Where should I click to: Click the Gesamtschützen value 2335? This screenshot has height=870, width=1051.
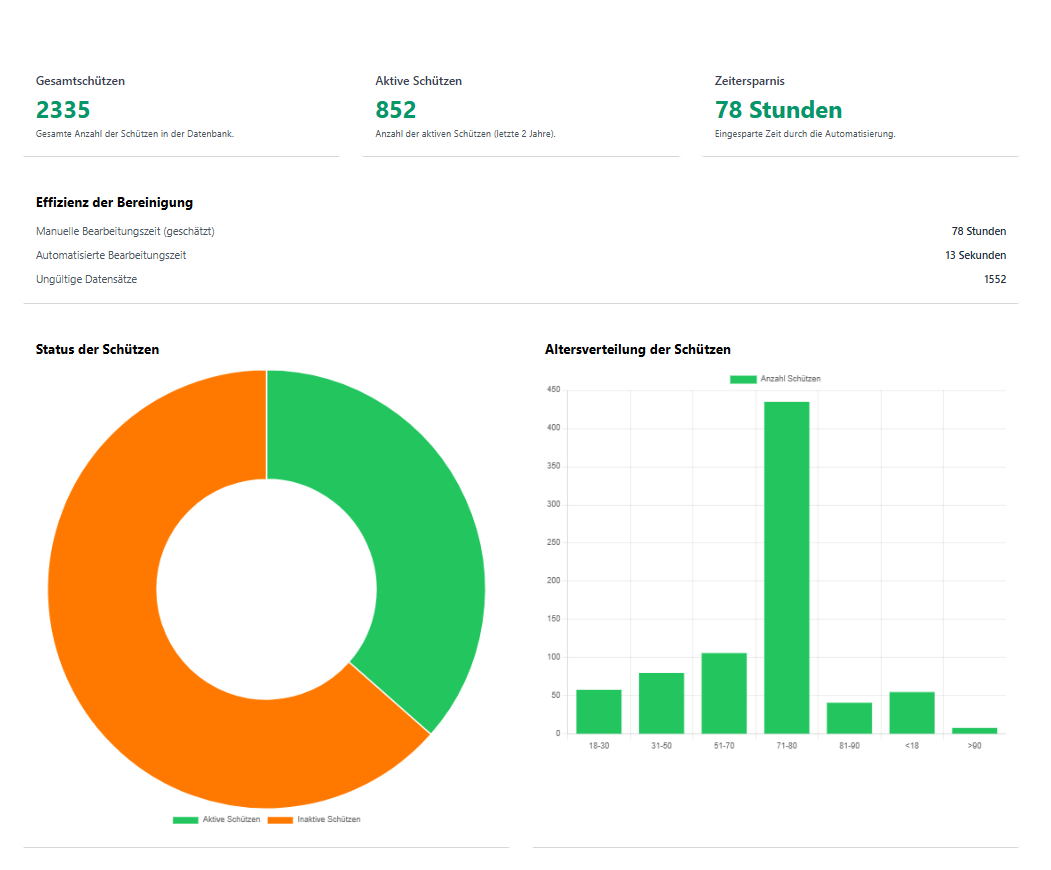pos(63,110)
